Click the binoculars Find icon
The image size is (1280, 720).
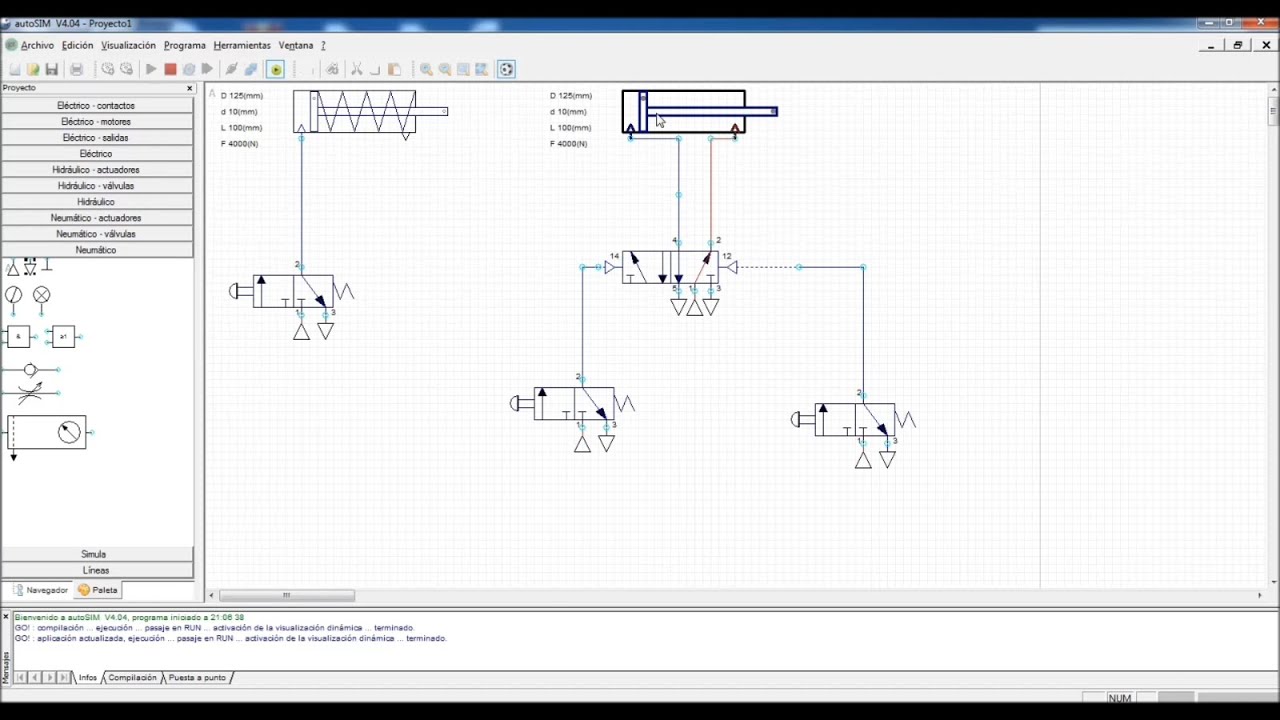332,69
